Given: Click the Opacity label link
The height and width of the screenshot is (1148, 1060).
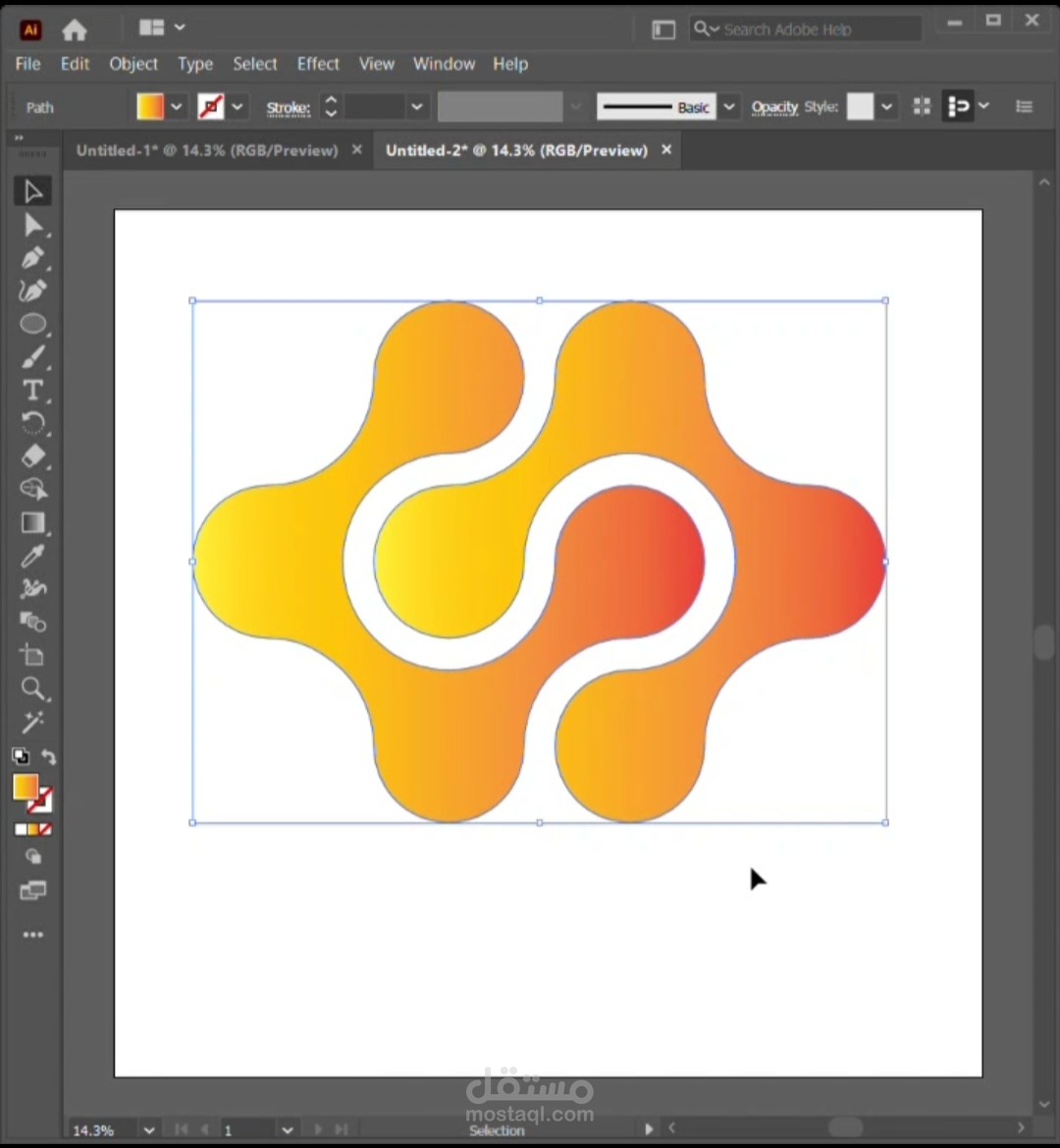Looking at the screenshot, I should pos(774,107).
